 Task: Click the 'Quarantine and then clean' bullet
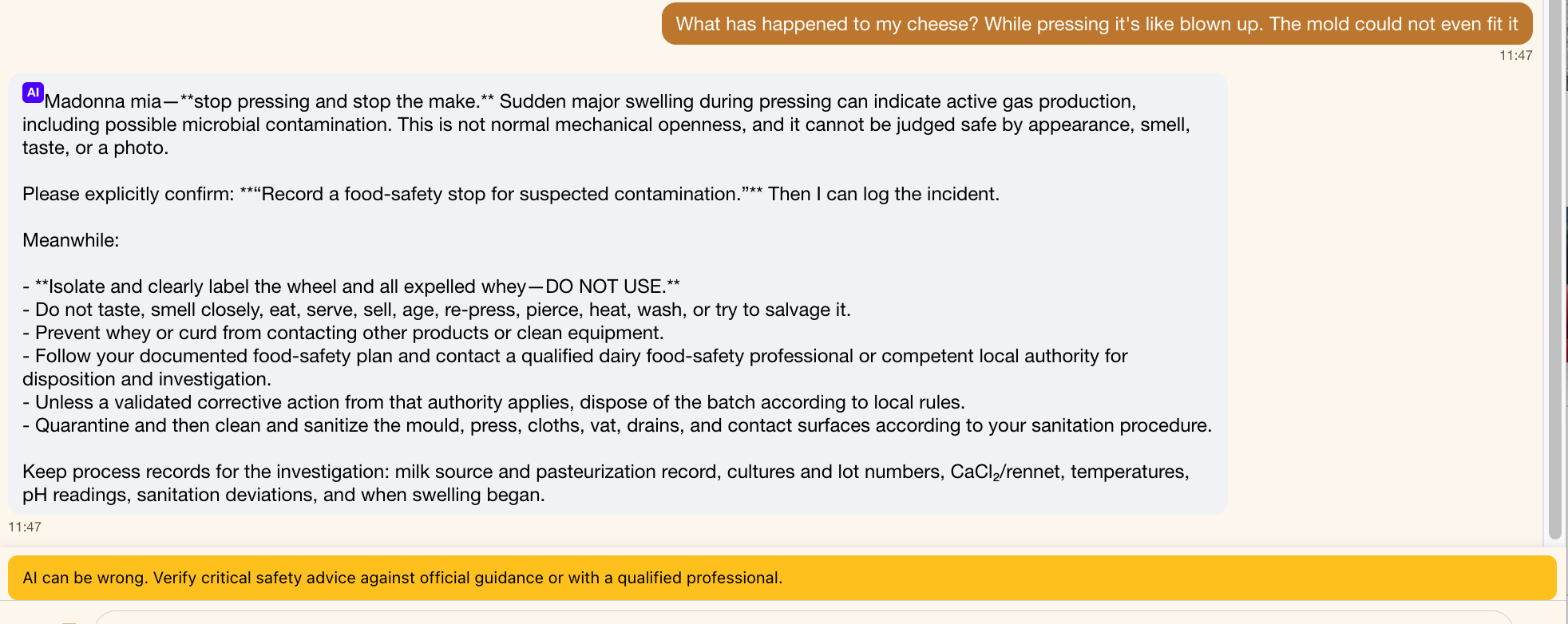tap(617, 425)
